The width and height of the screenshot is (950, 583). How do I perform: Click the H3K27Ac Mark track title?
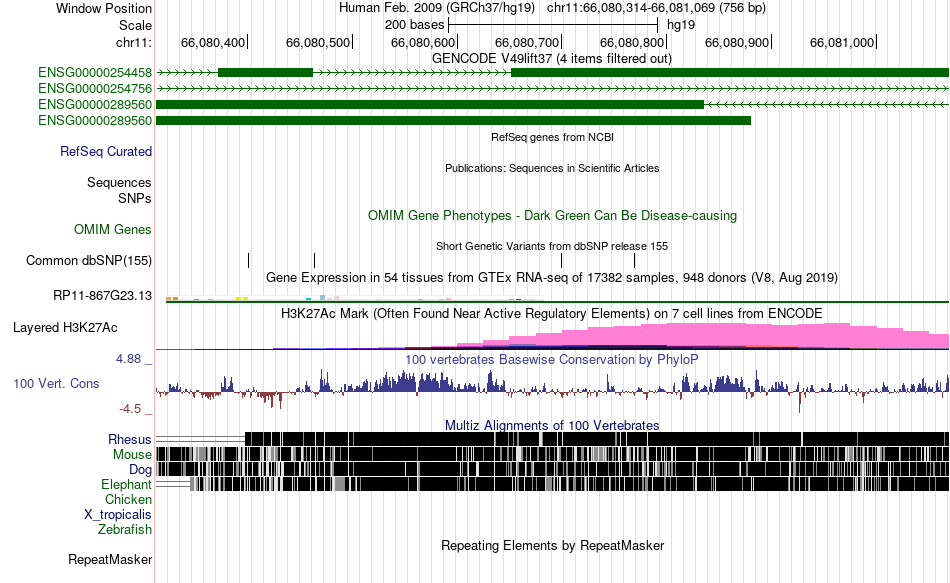click(x=552, y=314)
